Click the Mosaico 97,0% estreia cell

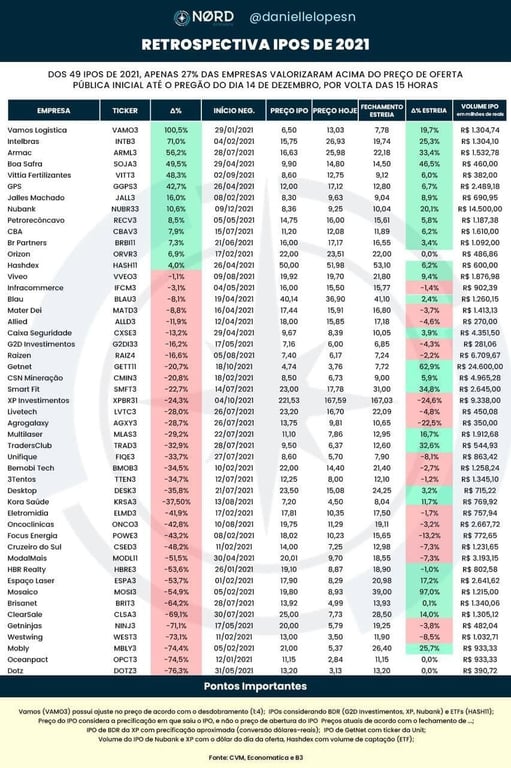click(429, 592)
